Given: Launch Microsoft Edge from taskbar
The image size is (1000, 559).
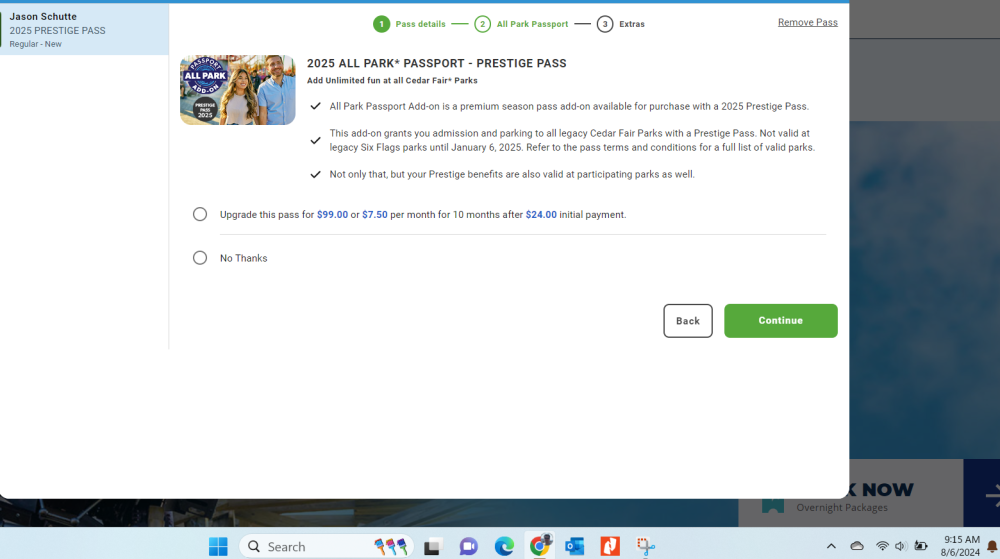Looking at the screenshot, I should tap(504, 546).
